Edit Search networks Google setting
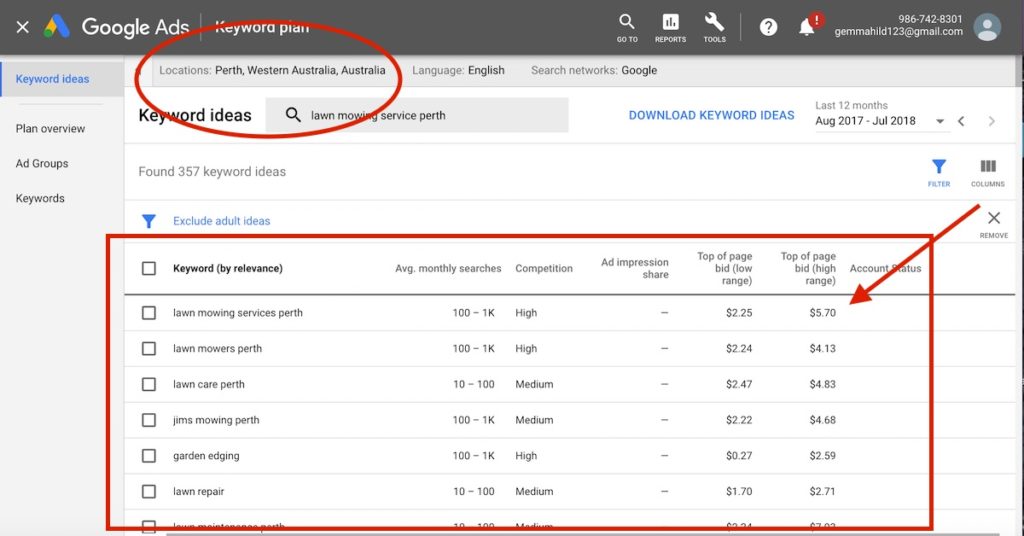Viewport: 1024px width, 536px height. pos(594,71)
